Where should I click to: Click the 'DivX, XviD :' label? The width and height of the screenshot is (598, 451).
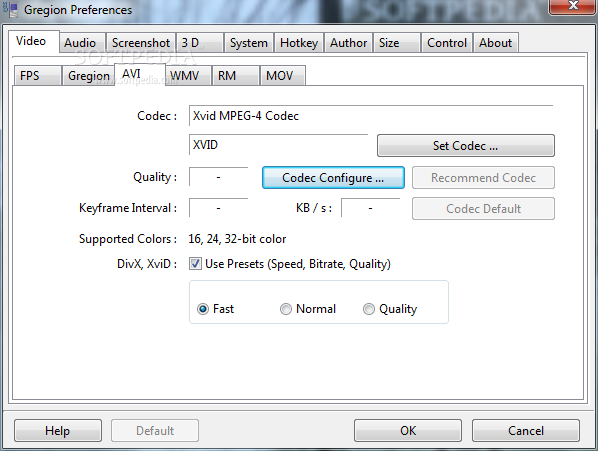click(x=147, y=264)
